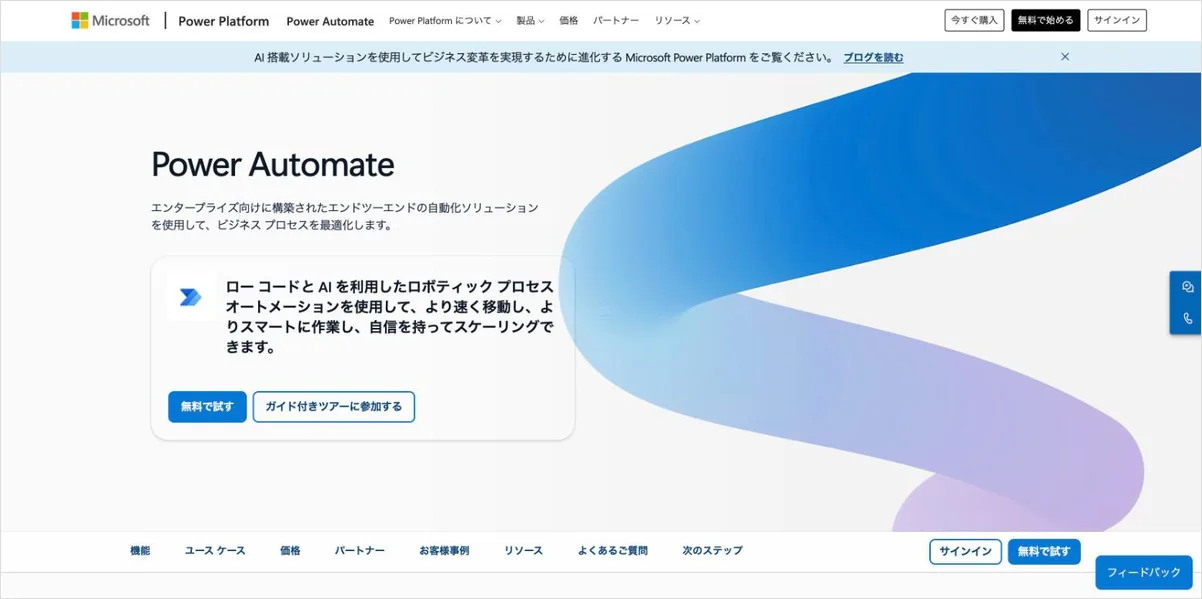This screenshot has height=599, width=1202.
Task: Click the Microsoft logo
Action: click(x=110, y=20)
